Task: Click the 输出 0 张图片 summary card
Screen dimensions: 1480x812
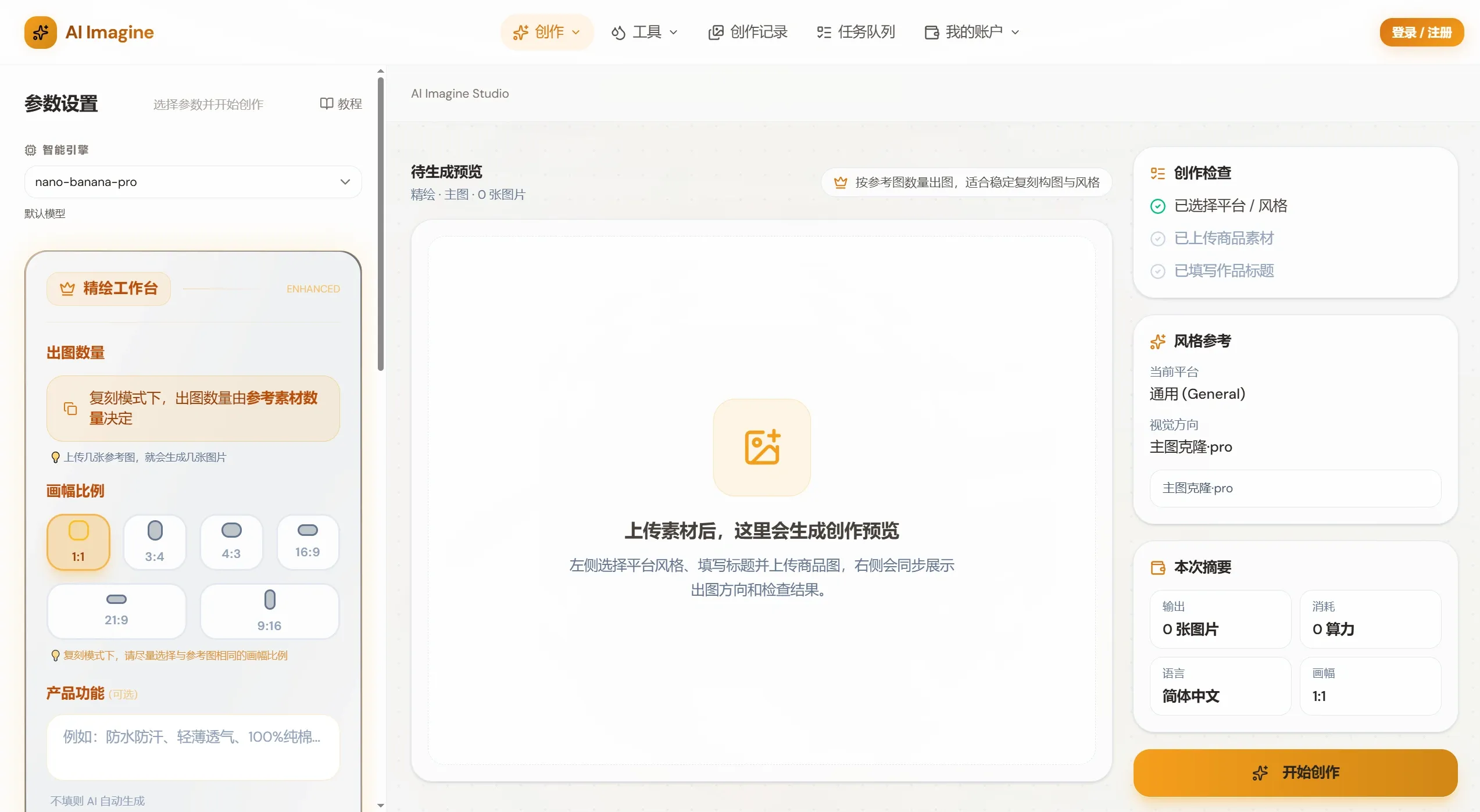Action: (x=1220, y=619)
